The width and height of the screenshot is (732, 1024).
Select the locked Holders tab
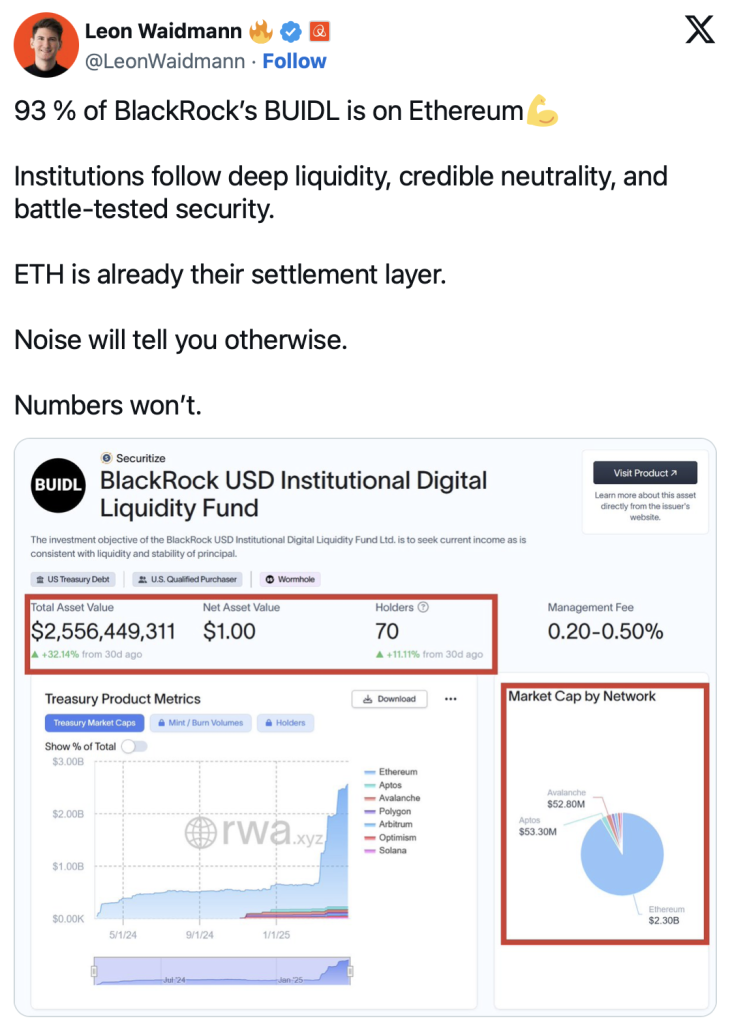coord(285,723)
